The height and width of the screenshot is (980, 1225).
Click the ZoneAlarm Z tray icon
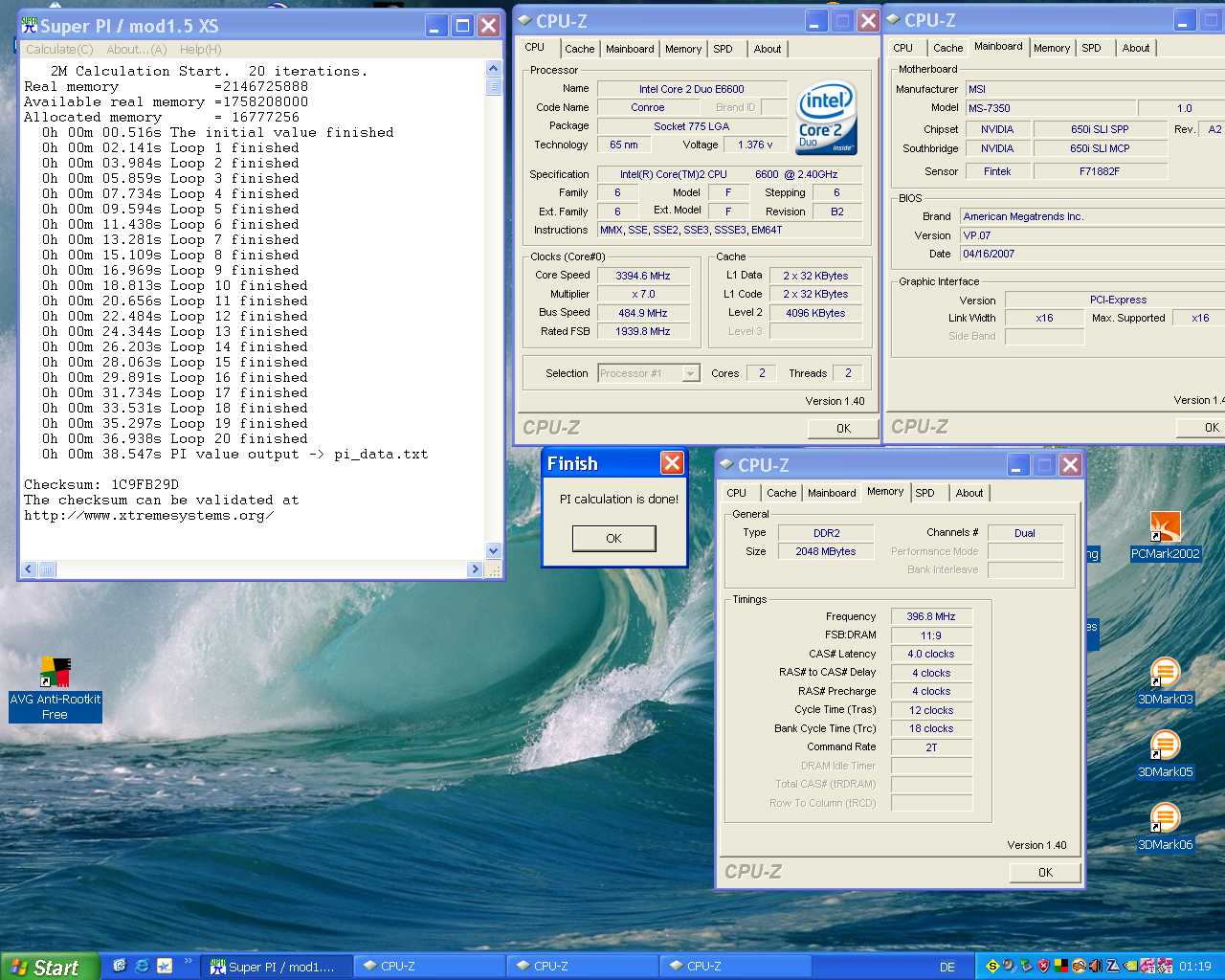1113,966
